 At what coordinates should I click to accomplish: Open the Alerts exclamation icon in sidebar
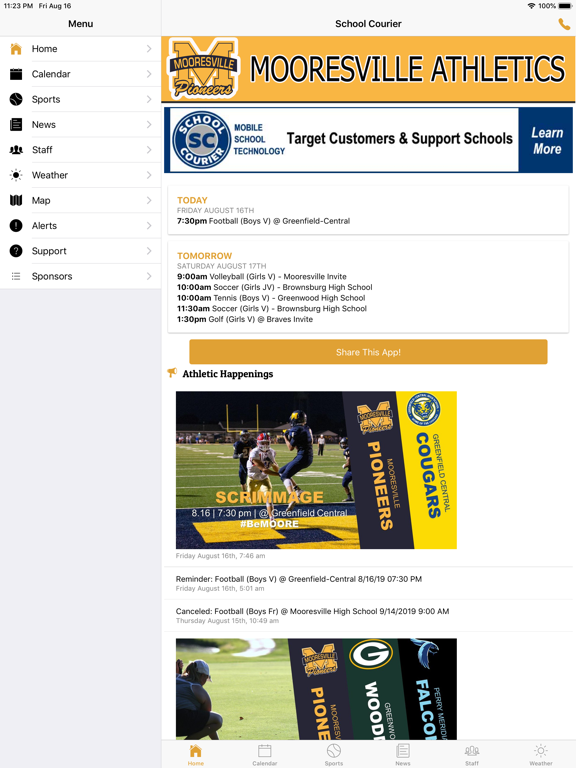pyautogui.click(x=16, y=225)
